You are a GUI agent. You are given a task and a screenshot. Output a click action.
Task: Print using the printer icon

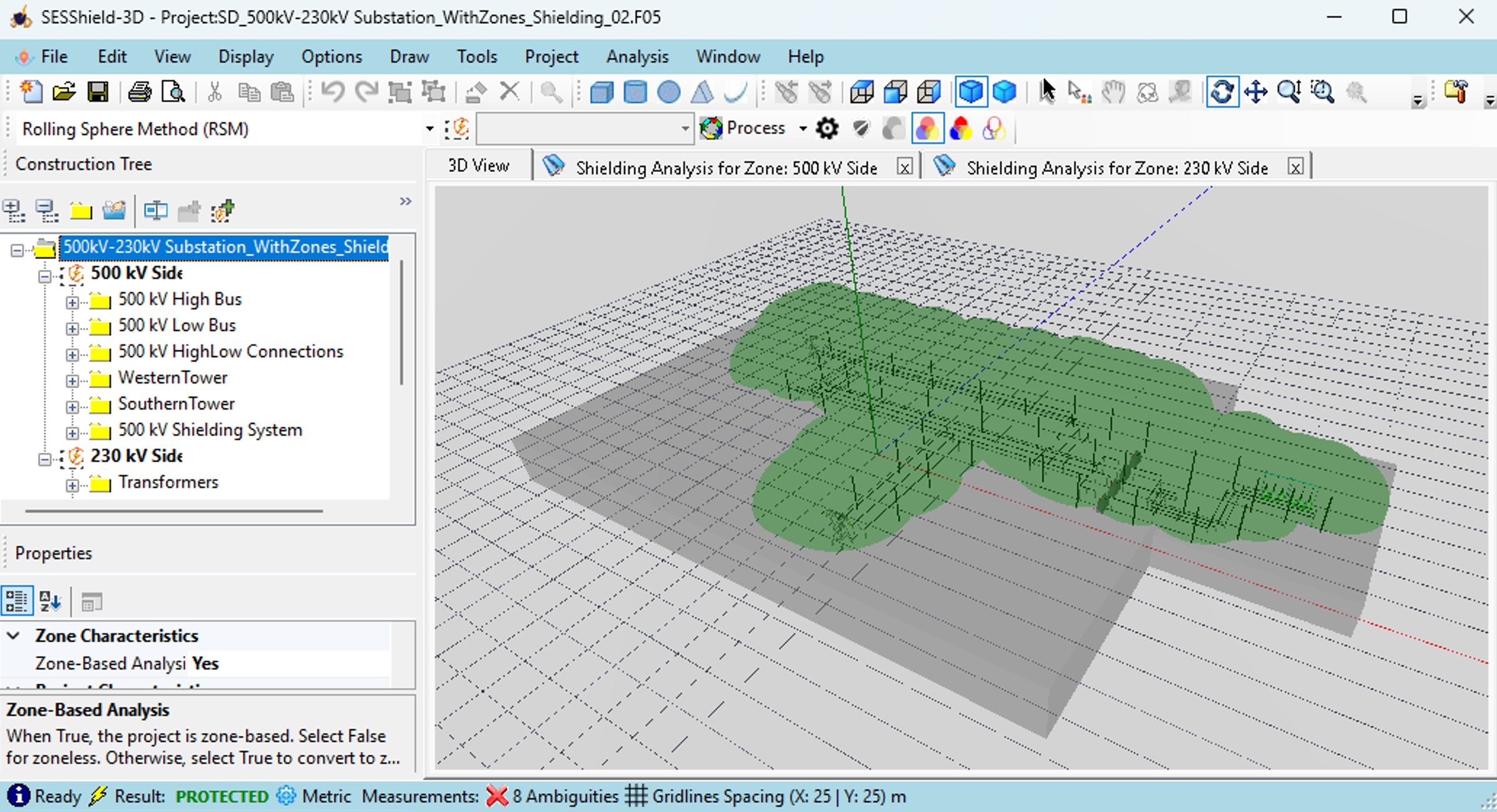pos(139,92)
